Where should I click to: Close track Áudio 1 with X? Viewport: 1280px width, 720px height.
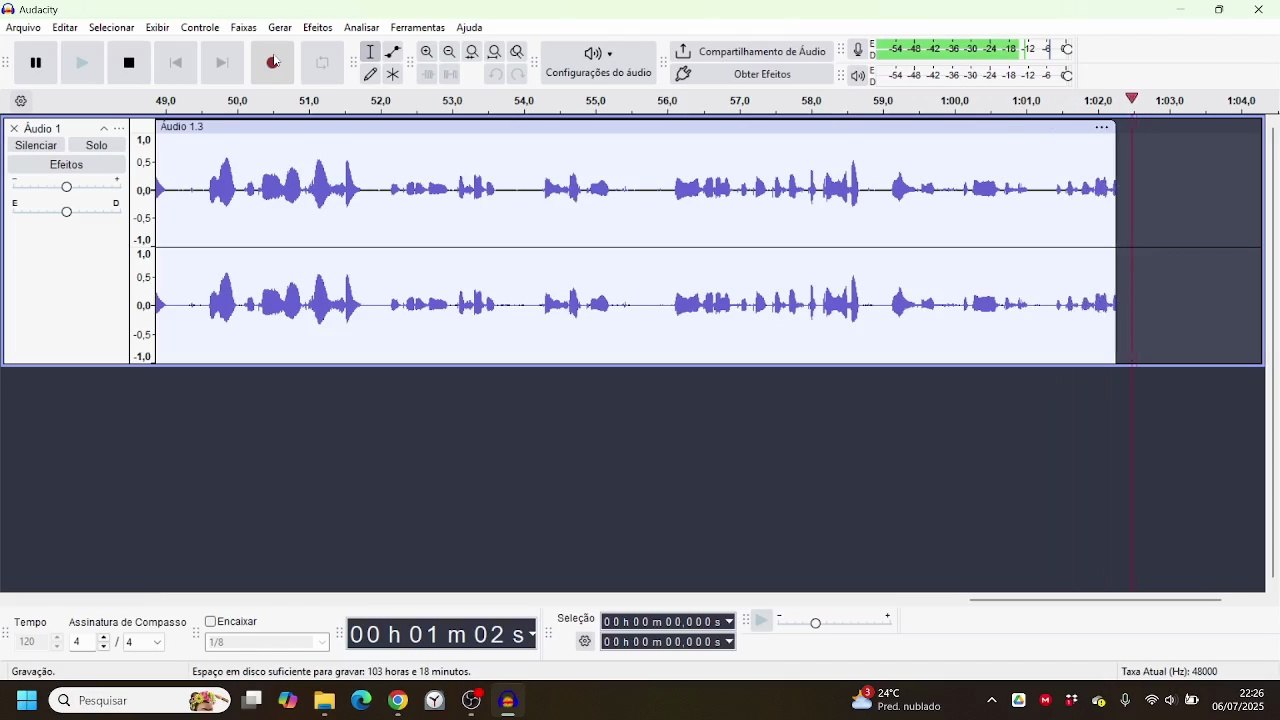coord(14,129)
